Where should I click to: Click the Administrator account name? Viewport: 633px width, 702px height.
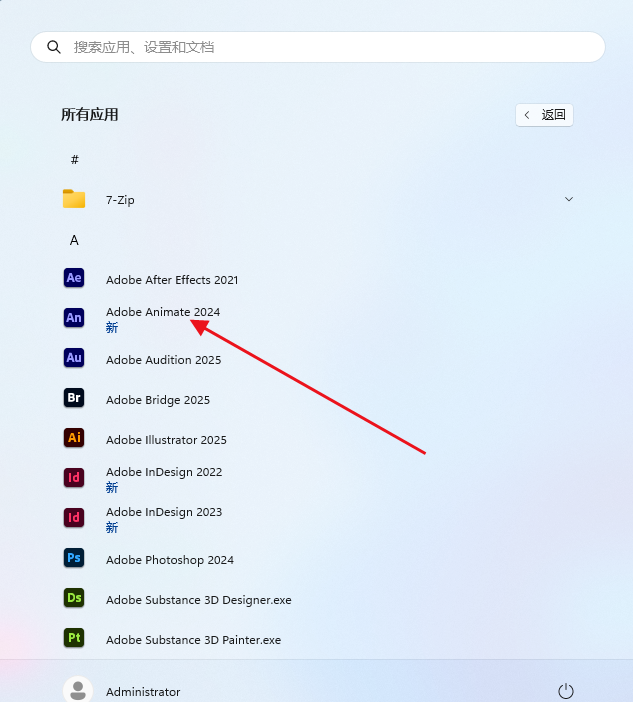(143, 692)
